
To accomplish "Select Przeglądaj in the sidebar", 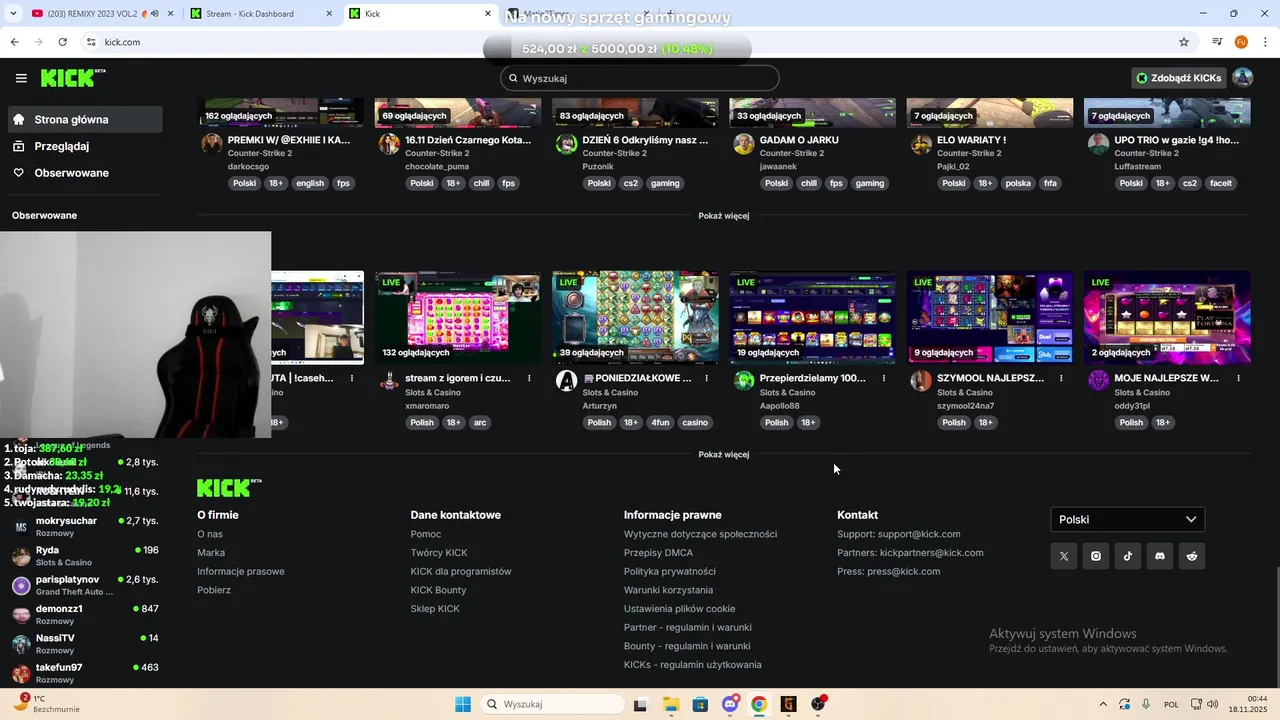I will pos(85,146).
